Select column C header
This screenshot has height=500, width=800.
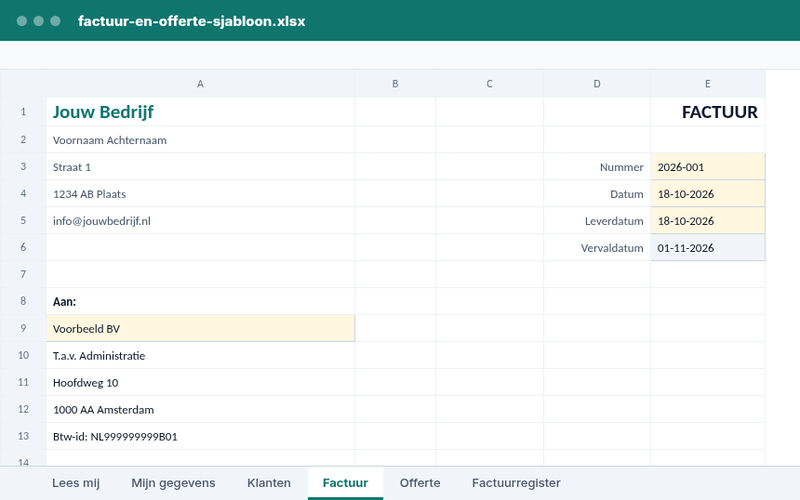pos(489,84)
